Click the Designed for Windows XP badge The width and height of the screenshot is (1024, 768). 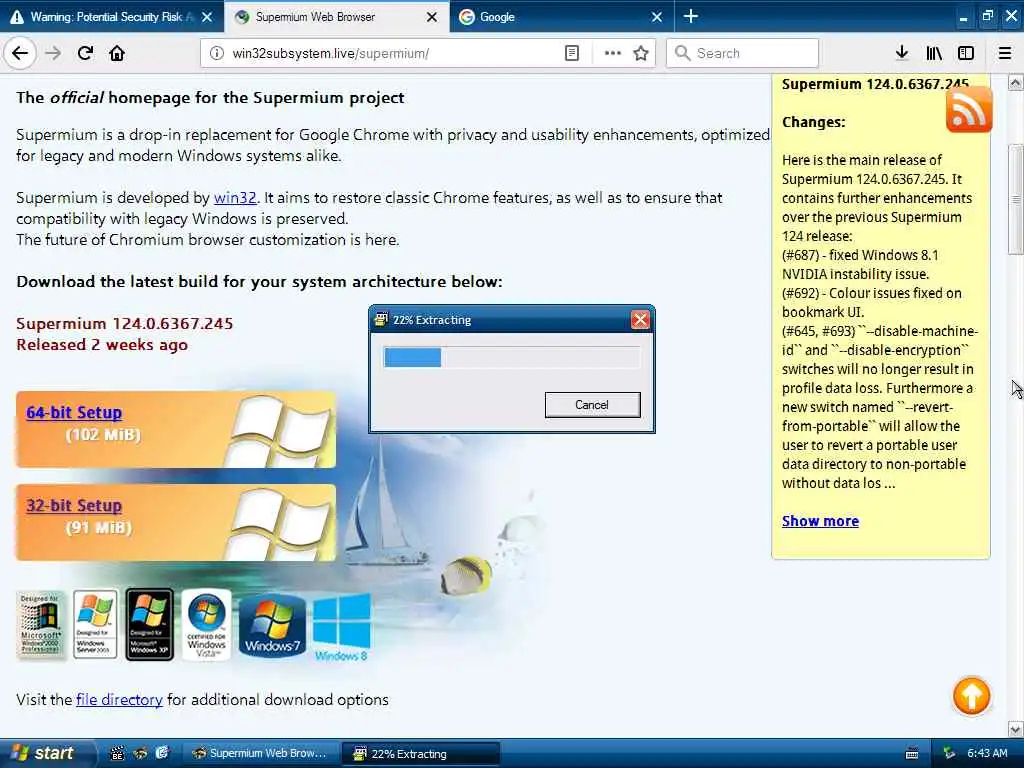[x=150, y=624]
